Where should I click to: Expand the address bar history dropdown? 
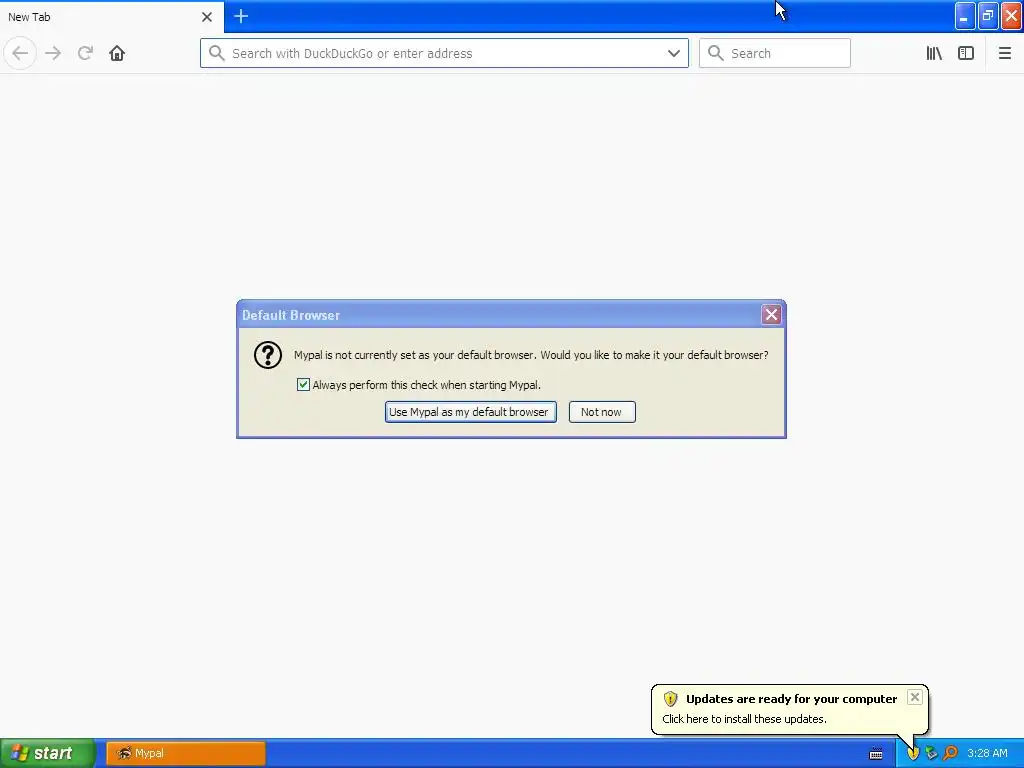(673, 53)
